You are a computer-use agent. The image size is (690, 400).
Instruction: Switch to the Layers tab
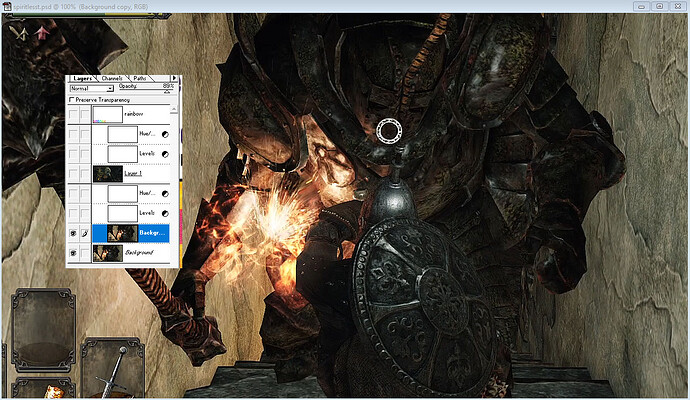82,78
